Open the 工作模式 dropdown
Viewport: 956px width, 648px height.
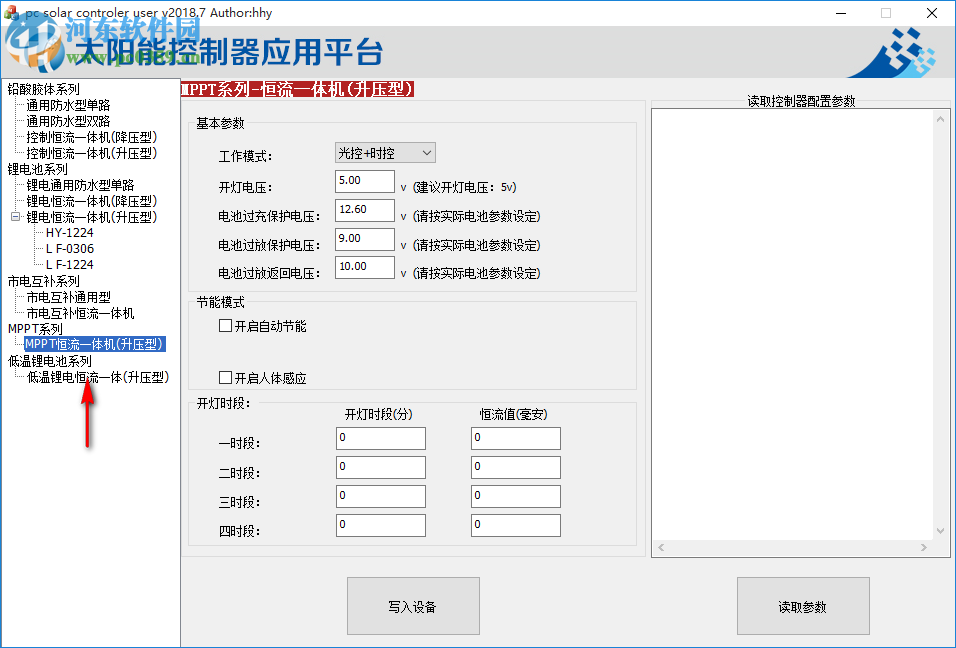coord(385,153)
